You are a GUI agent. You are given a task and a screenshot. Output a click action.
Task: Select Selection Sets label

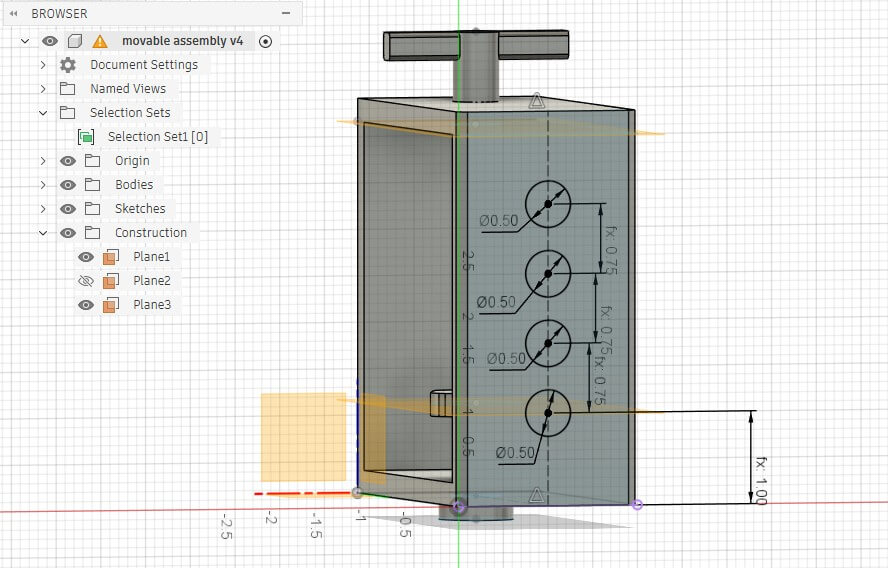pos(130,112)
